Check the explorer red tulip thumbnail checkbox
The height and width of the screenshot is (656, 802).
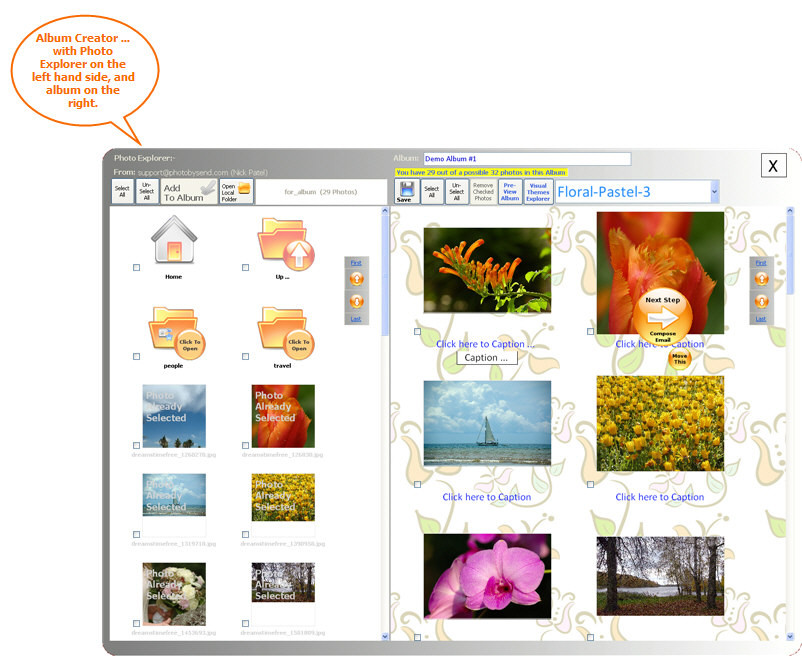pos(246,445)
